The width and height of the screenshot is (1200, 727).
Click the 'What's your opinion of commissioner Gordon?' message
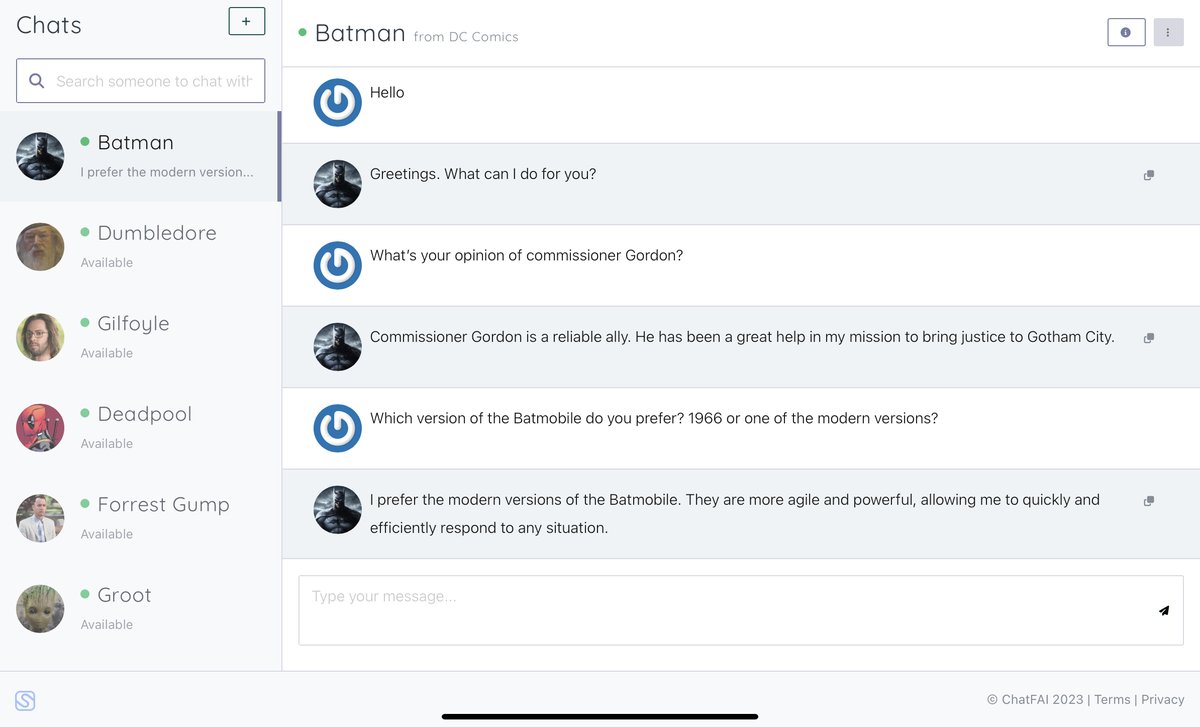coord(527,255)
